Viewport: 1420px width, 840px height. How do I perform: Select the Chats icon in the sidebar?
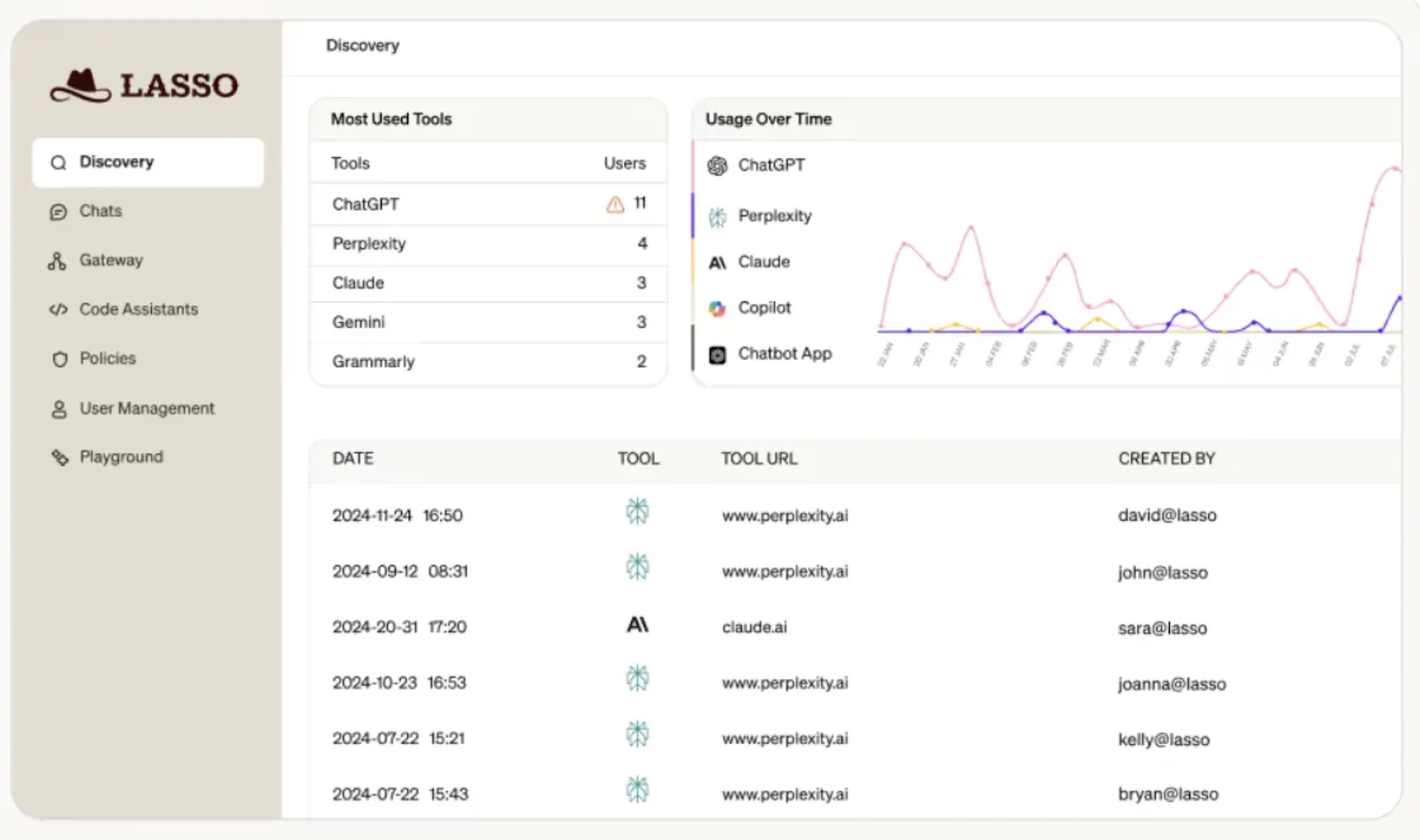tap(58, 211)
